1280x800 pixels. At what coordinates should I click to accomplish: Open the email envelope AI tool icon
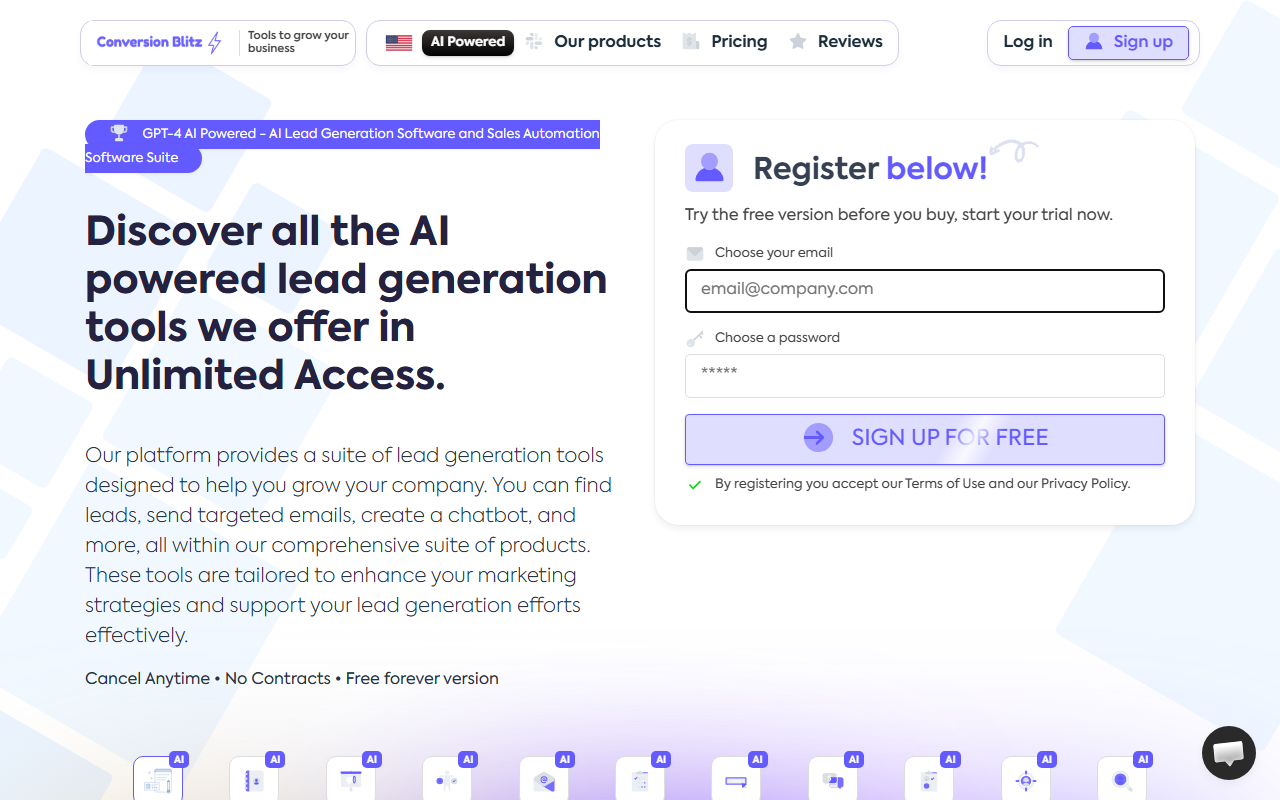tap(544, 778)
